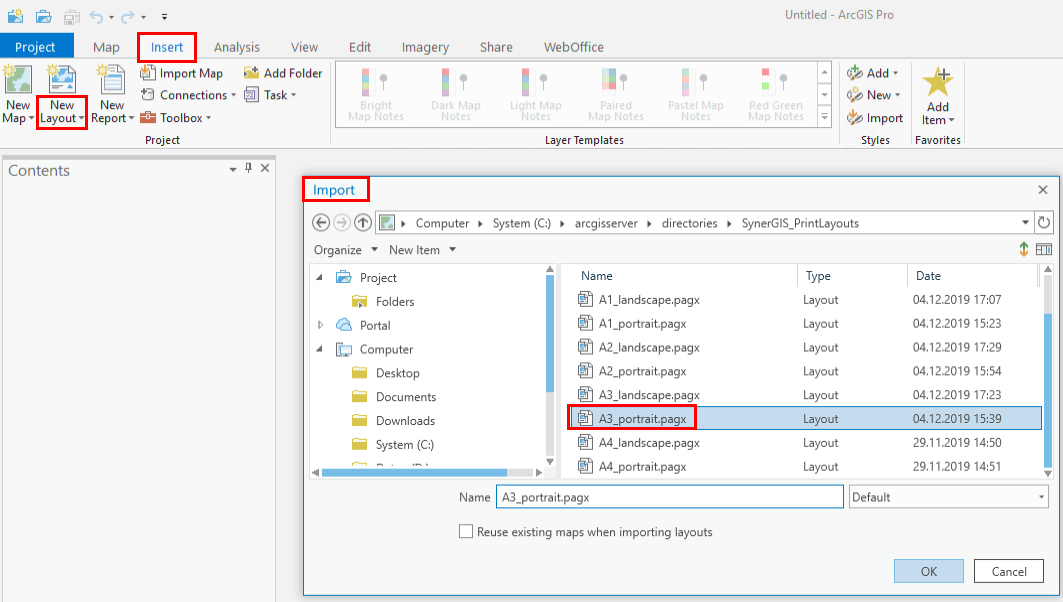The height and width of the screenshot is (602, 1063).
Task: Expand the Portal tree node
Action: pos(321,324)
